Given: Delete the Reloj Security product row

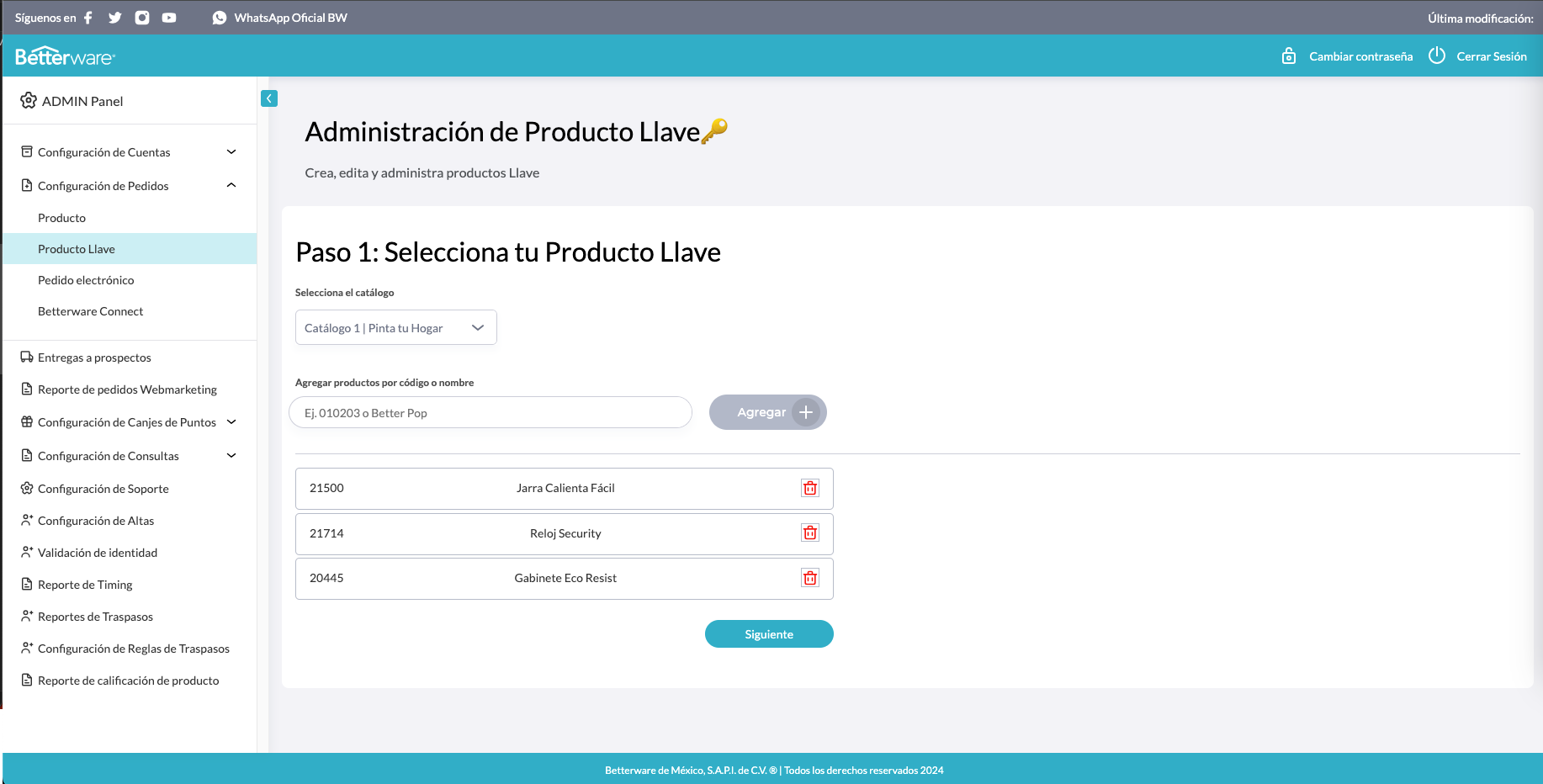Looking at the screenshot, I should (x=810, y=532).
